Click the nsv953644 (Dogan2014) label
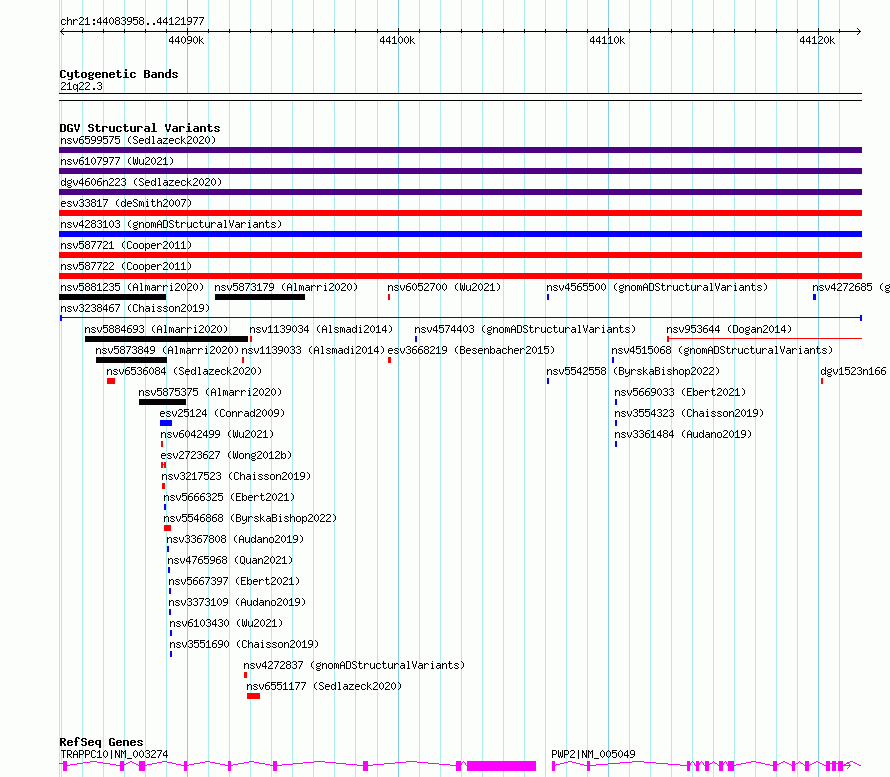Screen dimensions: 890x777 [x=729, y=329]
